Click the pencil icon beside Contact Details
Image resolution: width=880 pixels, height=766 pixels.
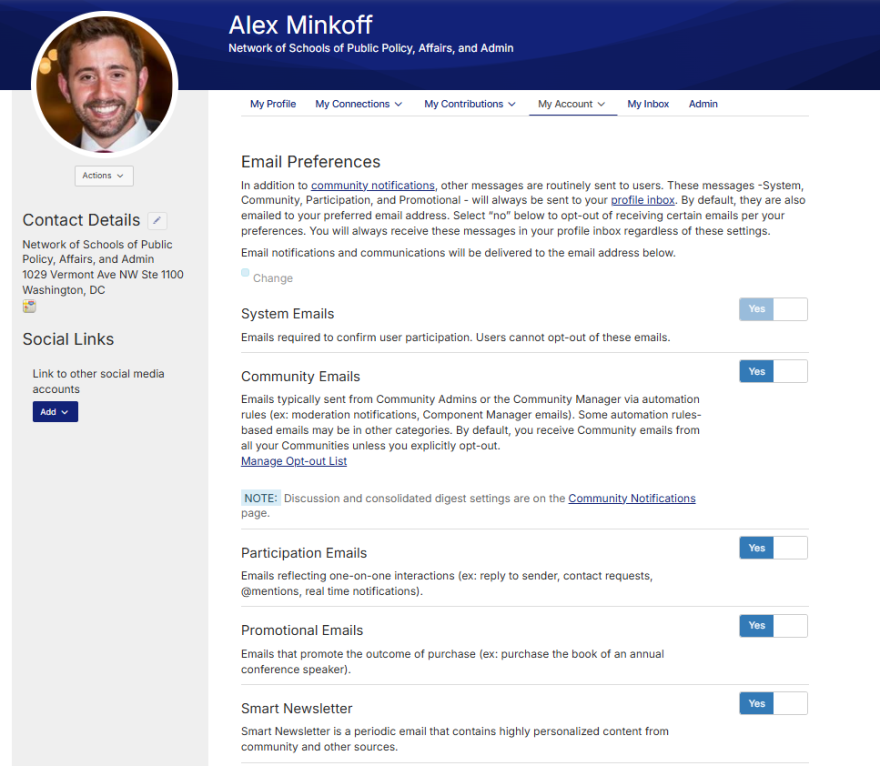(x=157, y=221)
